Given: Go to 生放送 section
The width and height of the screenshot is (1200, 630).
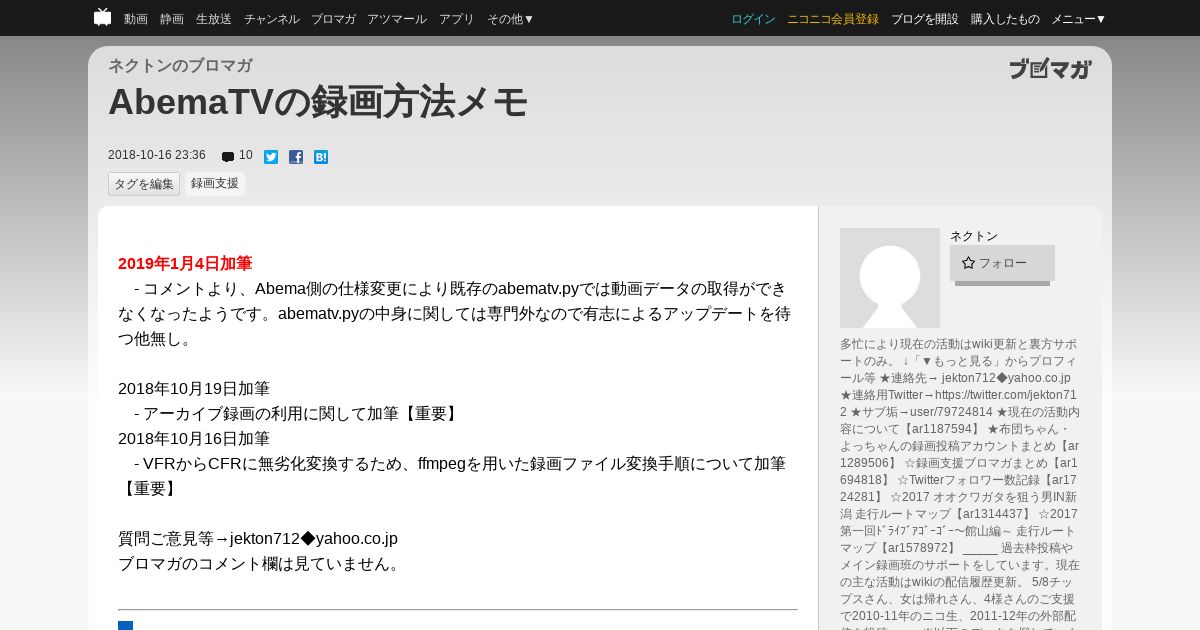Looking at the screenshot, I should click(214, 19).
